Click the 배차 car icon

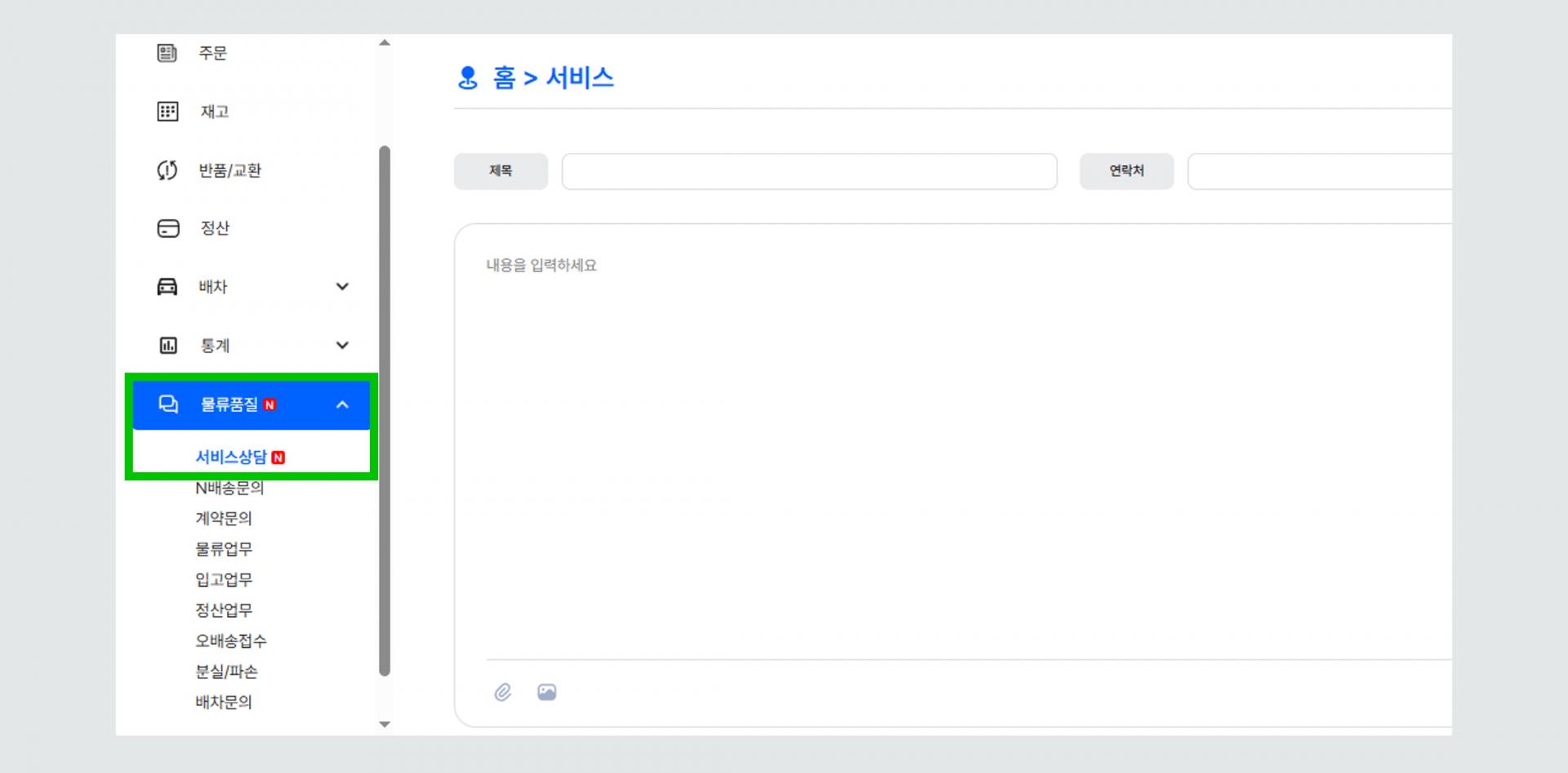[x=167, y=287]
